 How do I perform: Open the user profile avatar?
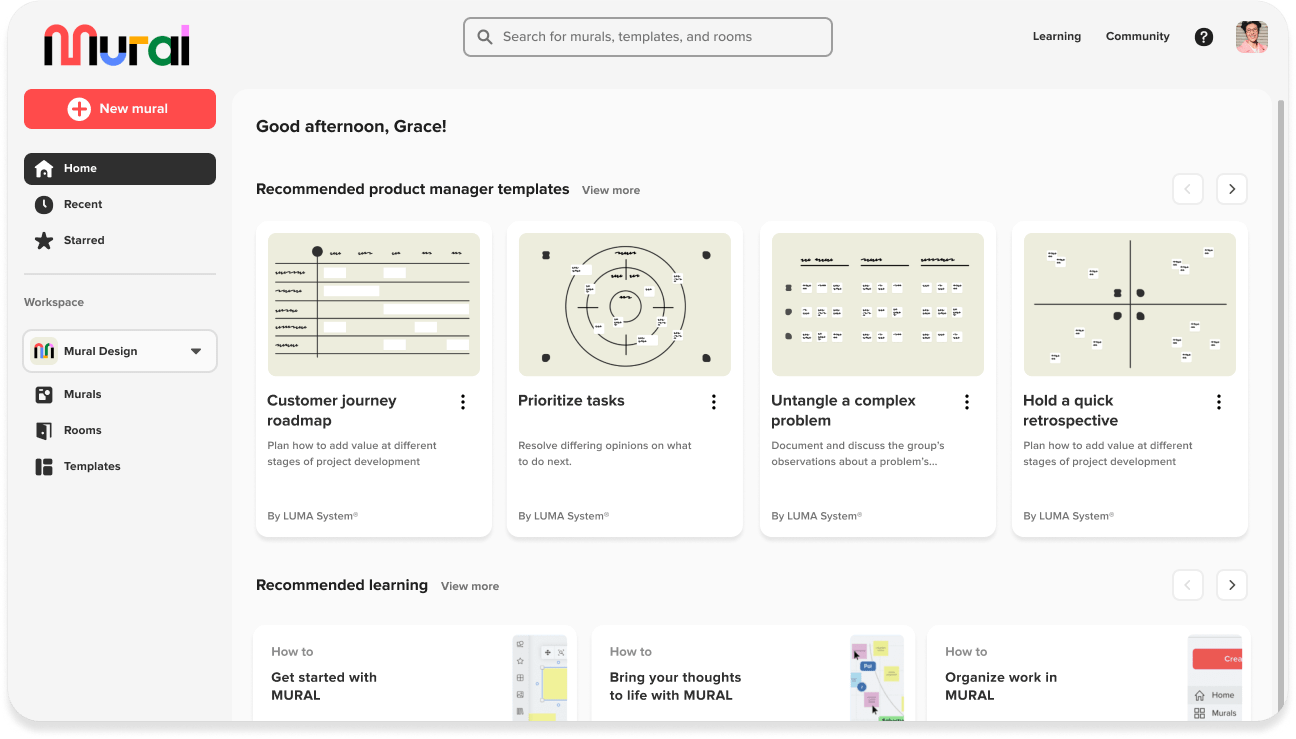1252,37
